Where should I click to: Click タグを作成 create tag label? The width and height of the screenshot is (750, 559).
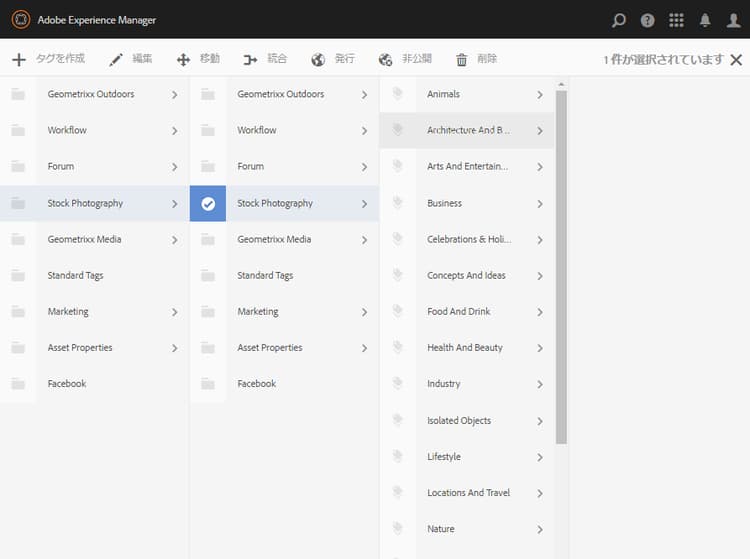click(60, 58)
